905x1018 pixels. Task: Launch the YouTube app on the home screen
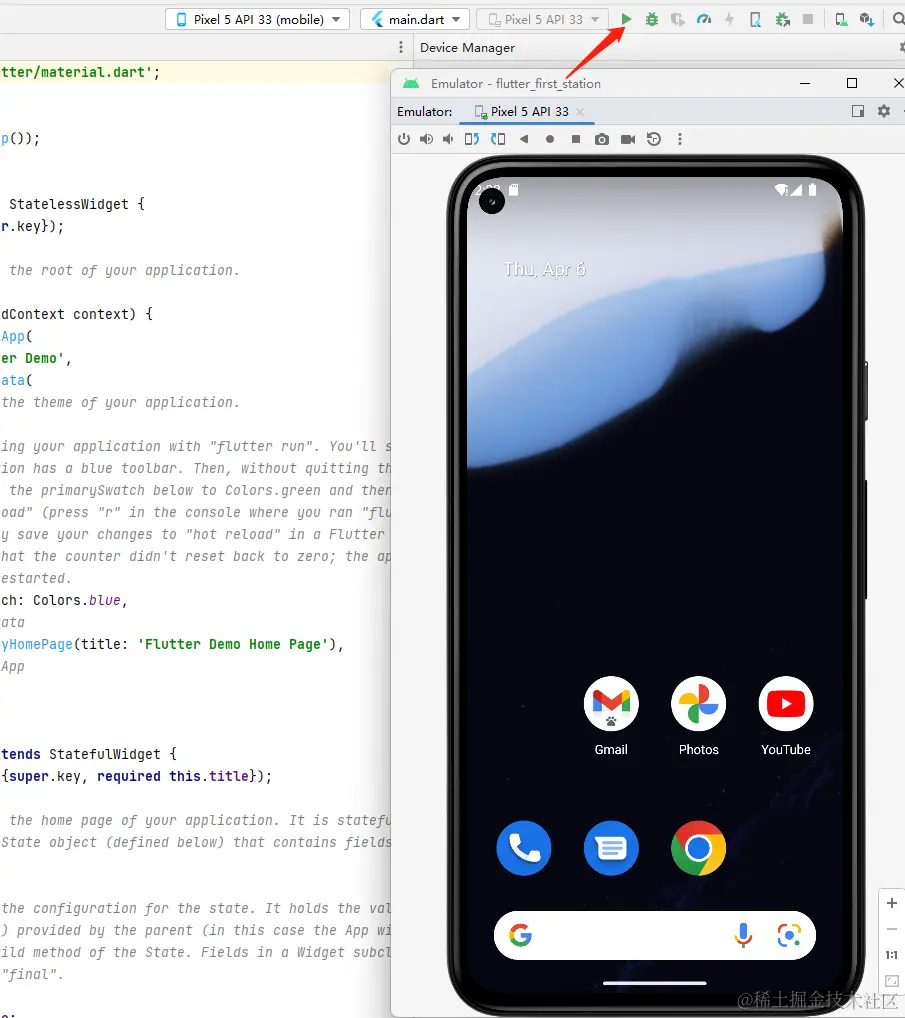point(785,704)
